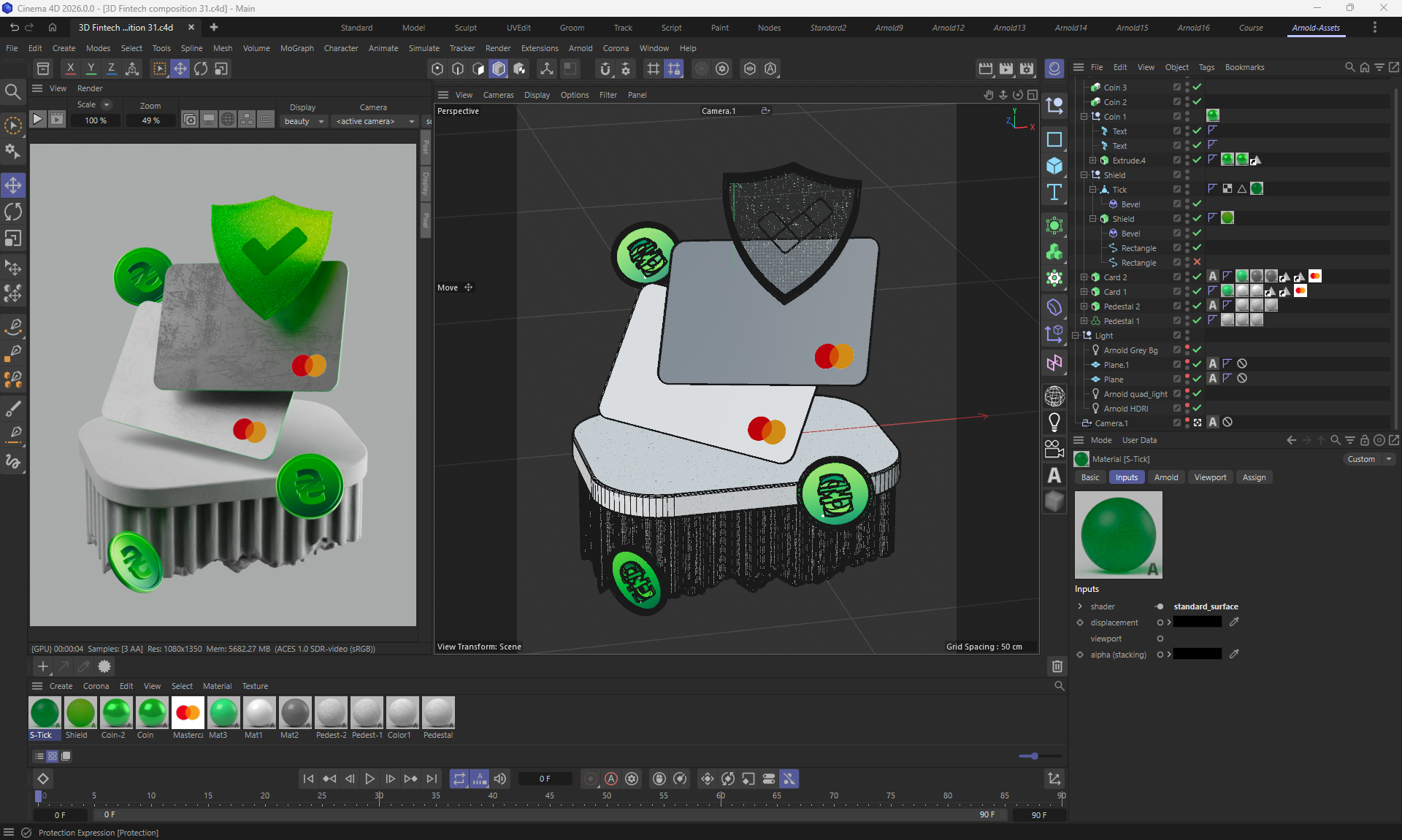1402x840 pixels.
Task: Click the displacement black color swatch
Action: tap(1197, 623)
